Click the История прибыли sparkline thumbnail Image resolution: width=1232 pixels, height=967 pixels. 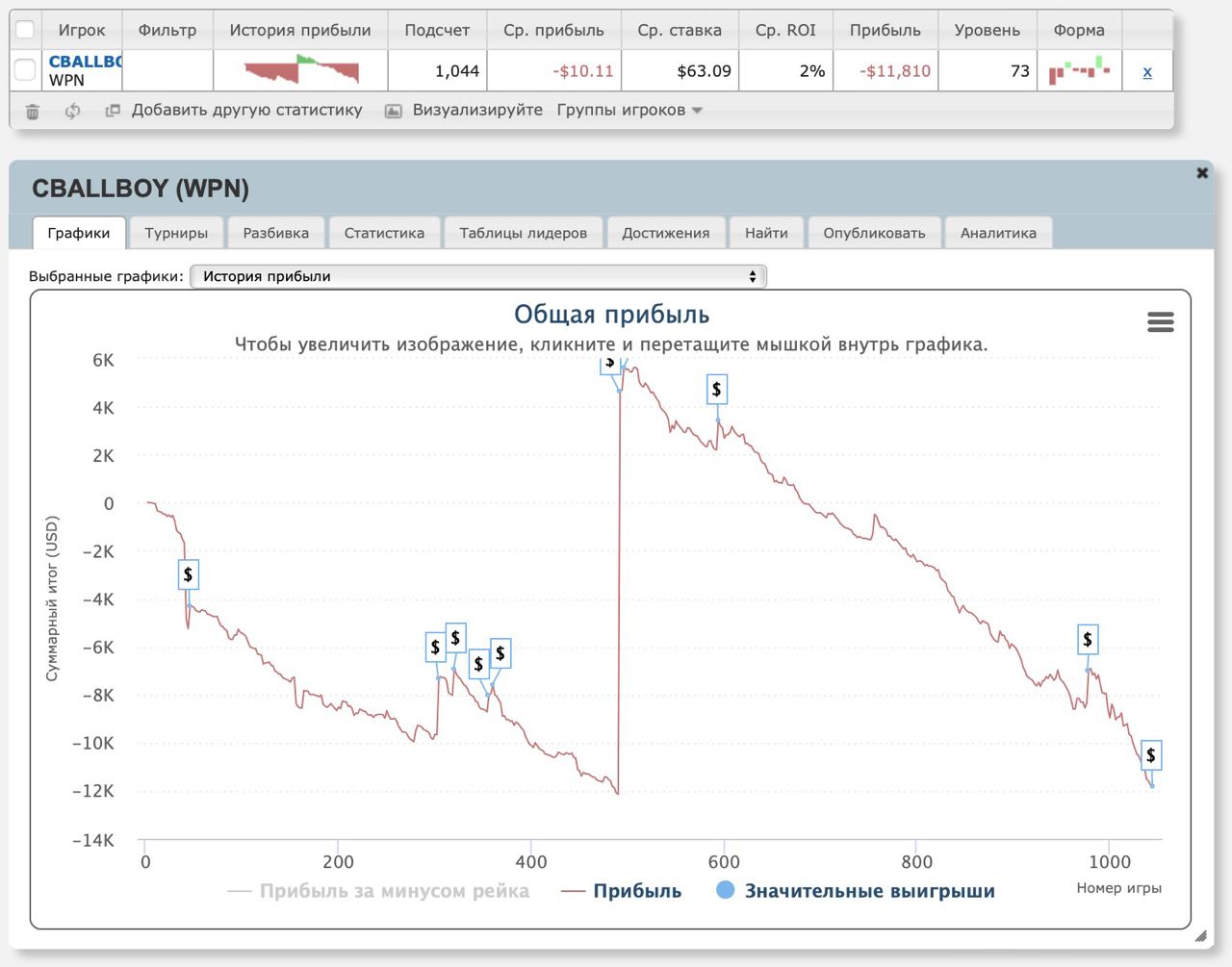301,70
